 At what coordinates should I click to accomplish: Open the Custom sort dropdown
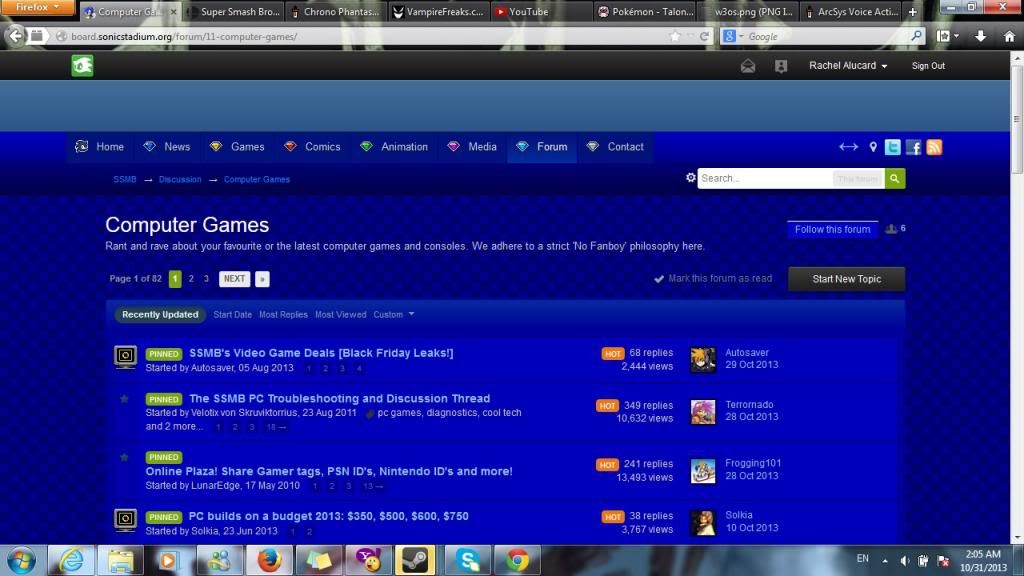click(x=393, y=314)
